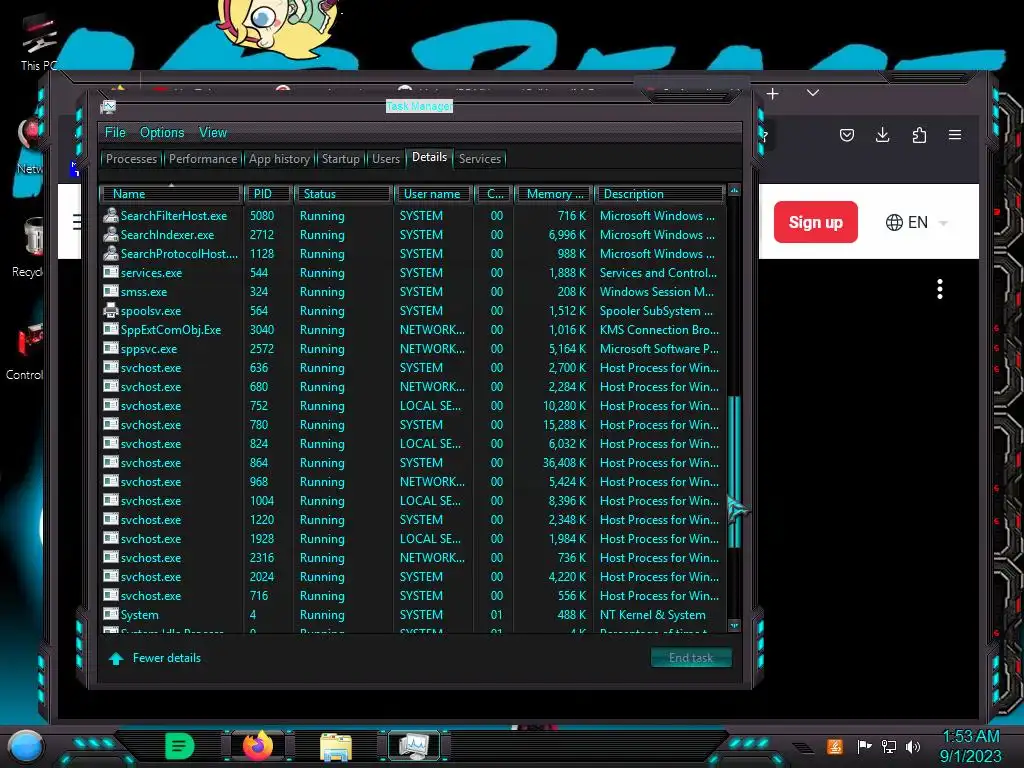Open the green chat app in taskbar
Screen dimensions: 1024x768
(x=180, y=746)
